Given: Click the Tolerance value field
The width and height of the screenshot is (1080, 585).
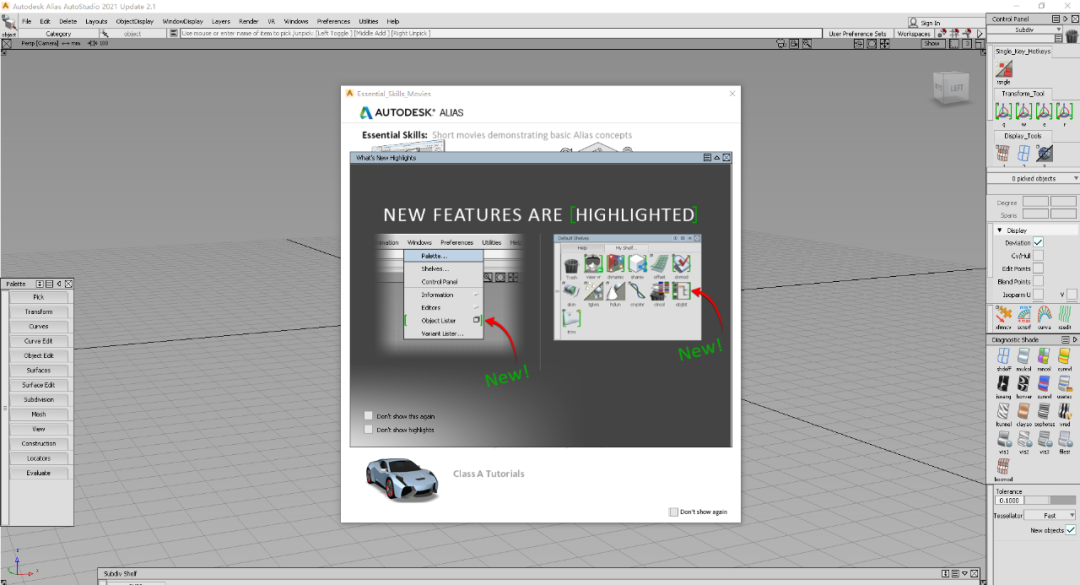Looking at the screenshot, I should click(1010, 500).
